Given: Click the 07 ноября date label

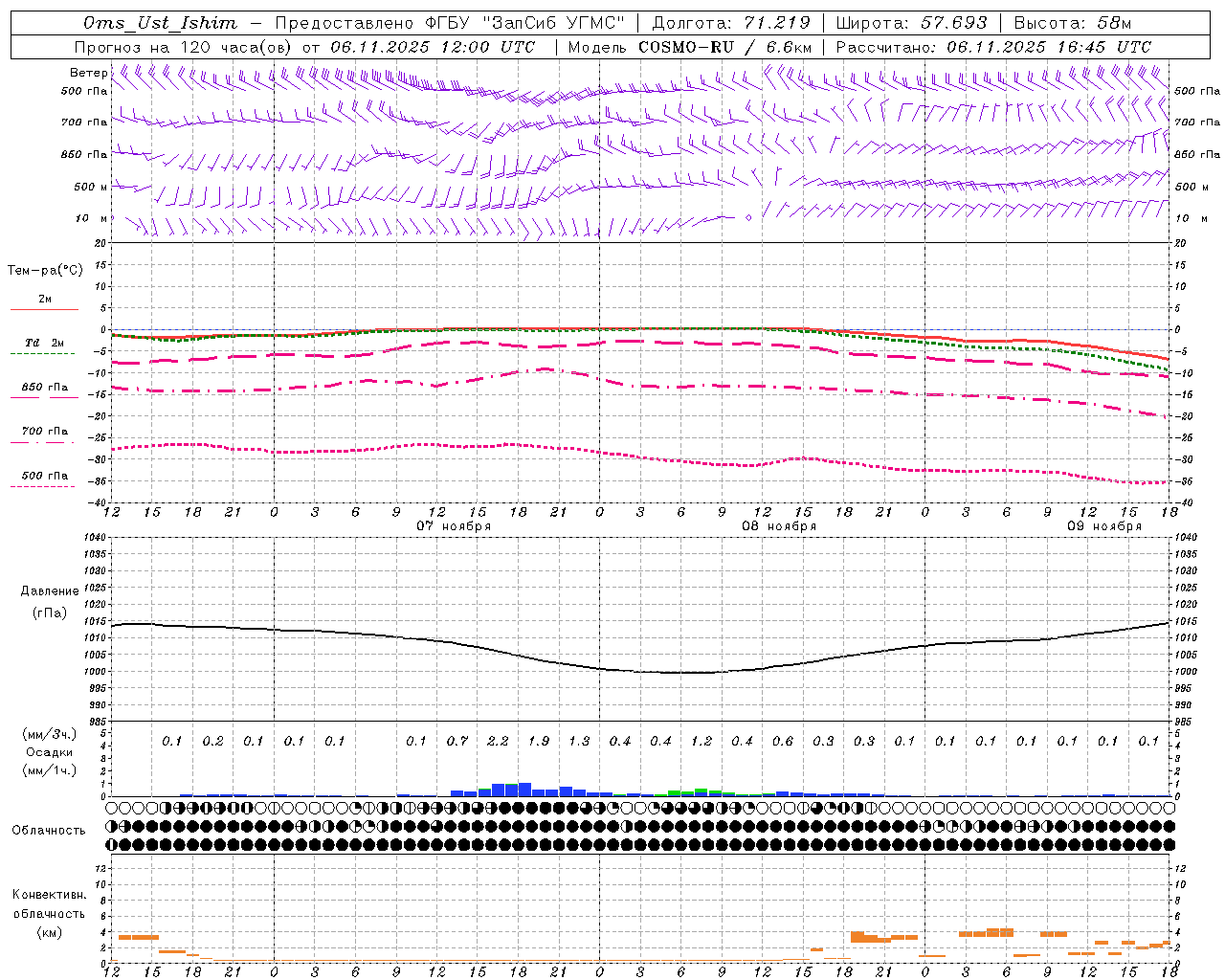Looking at the screenshot, I should point(454,526).
